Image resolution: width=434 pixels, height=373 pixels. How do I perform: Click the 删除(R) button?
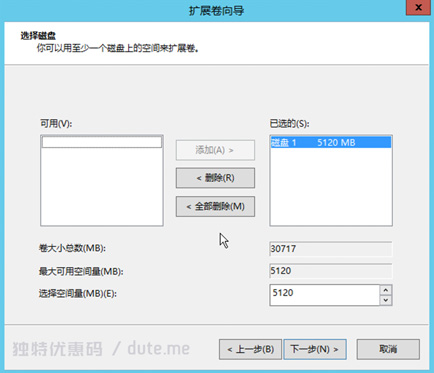click(x=215, y=178)
